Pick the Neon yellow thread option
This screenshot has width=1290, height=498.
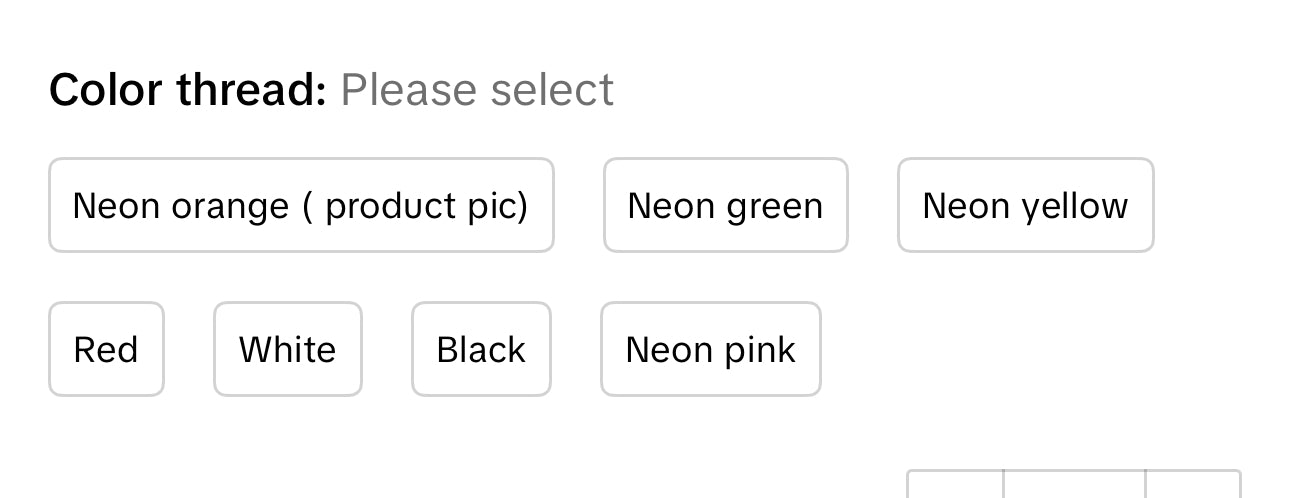tap(1025, 205)
